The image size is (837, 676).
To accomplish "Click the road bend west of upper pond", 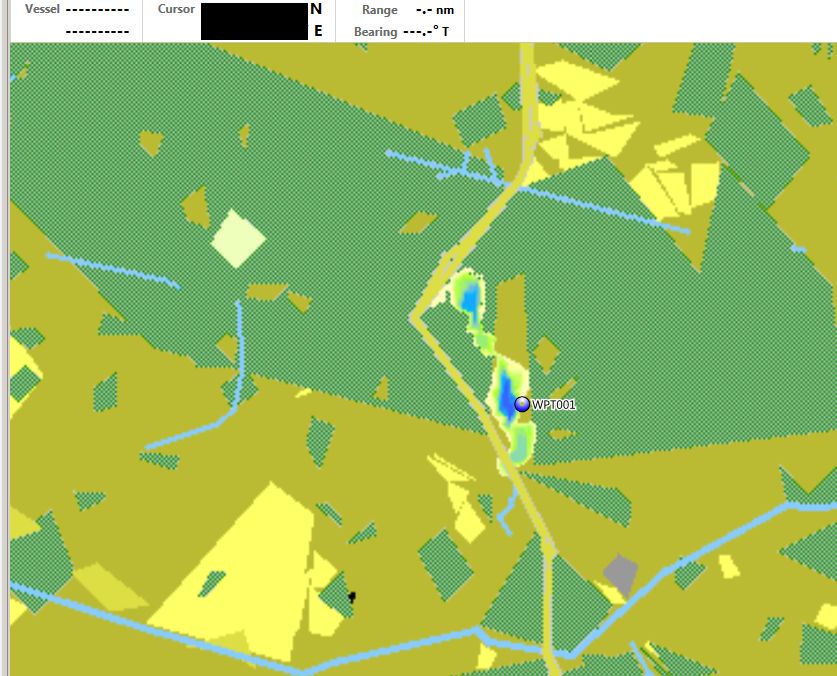I will [414, 316].
